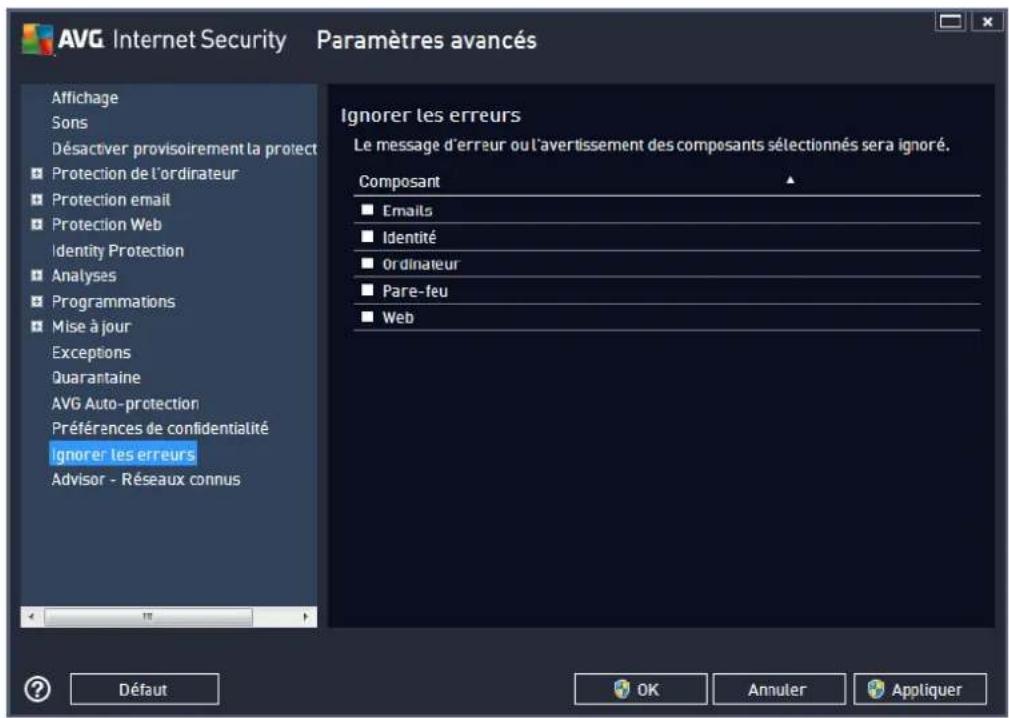Open Advisor - Réseaux connus

click(x=146, y=479)
